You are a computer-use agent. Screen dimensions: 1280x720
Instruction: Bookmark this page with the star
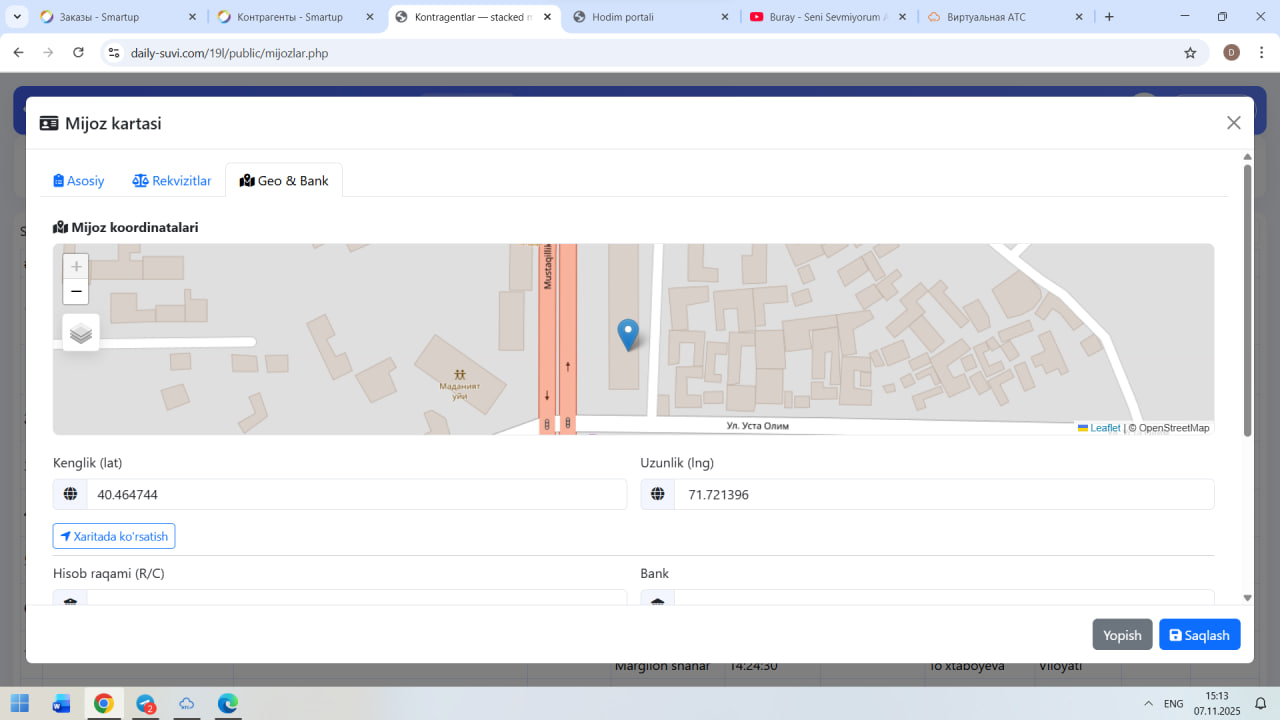click(1190, 53)
